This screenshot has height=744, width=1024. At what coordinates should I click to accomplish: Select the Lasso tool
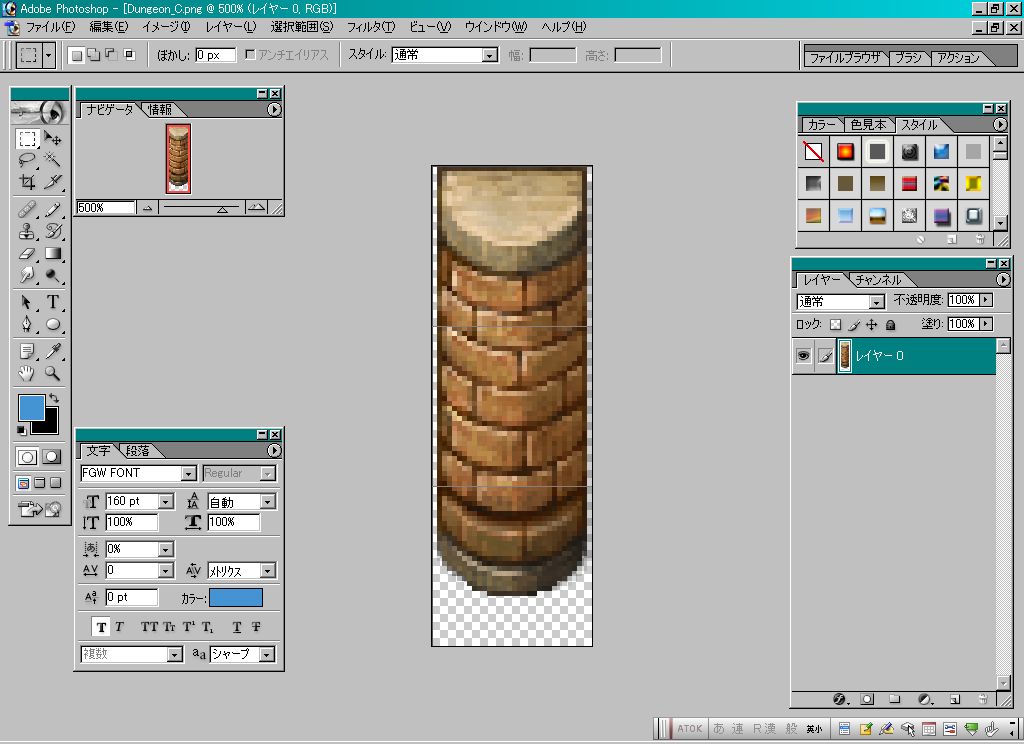pyautogui.click(x=27, y=159)
